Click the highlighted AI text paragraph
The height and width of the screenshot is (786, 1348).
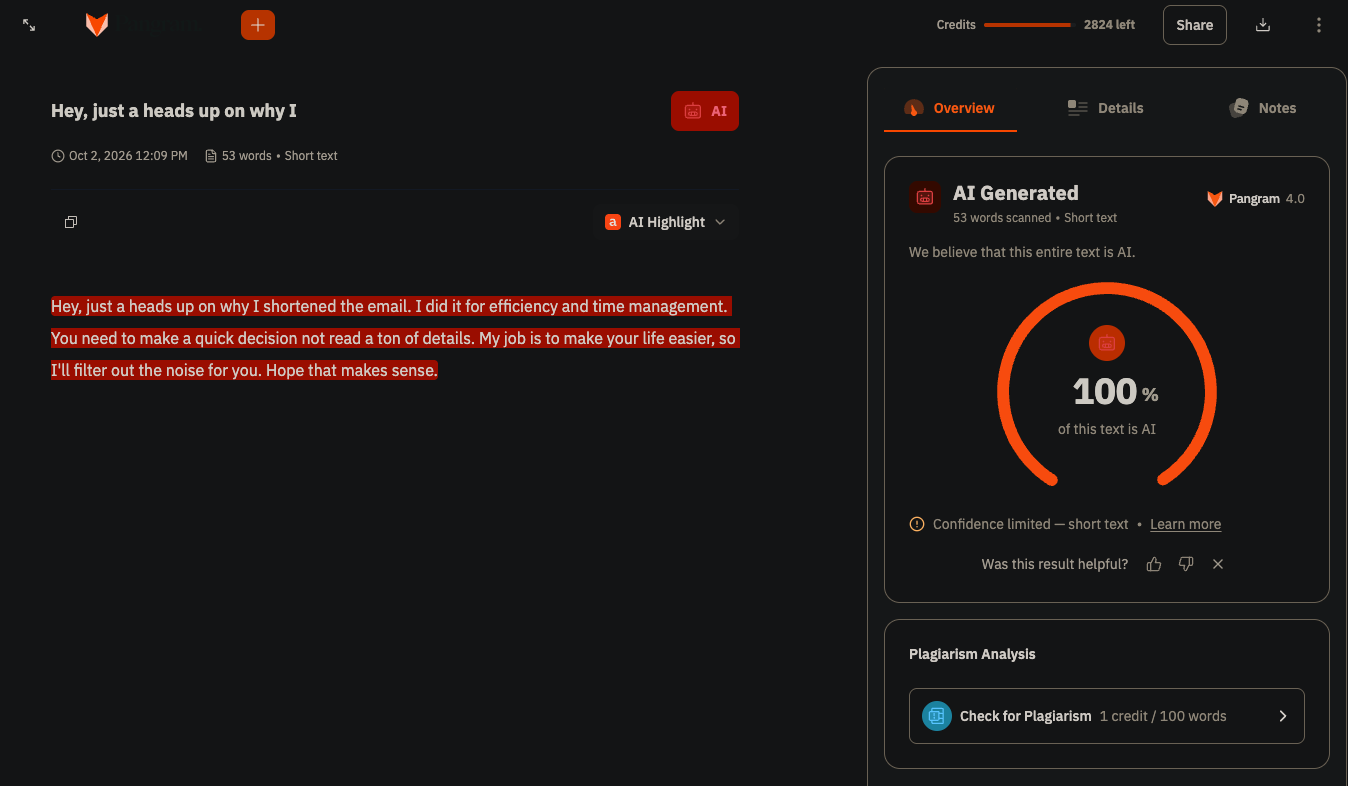pyautogui.click(x=395, y=338)
